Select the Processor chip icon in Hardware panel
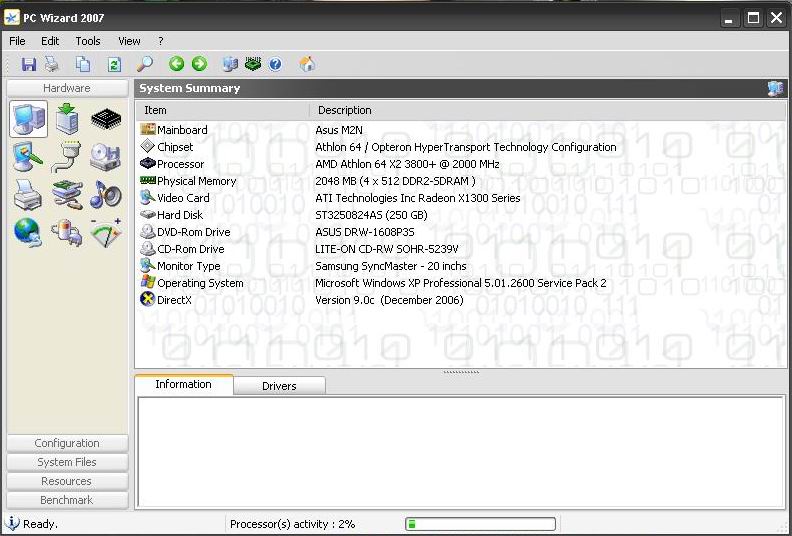The height and width of the screenshot is (536, 792). point(106,119)
